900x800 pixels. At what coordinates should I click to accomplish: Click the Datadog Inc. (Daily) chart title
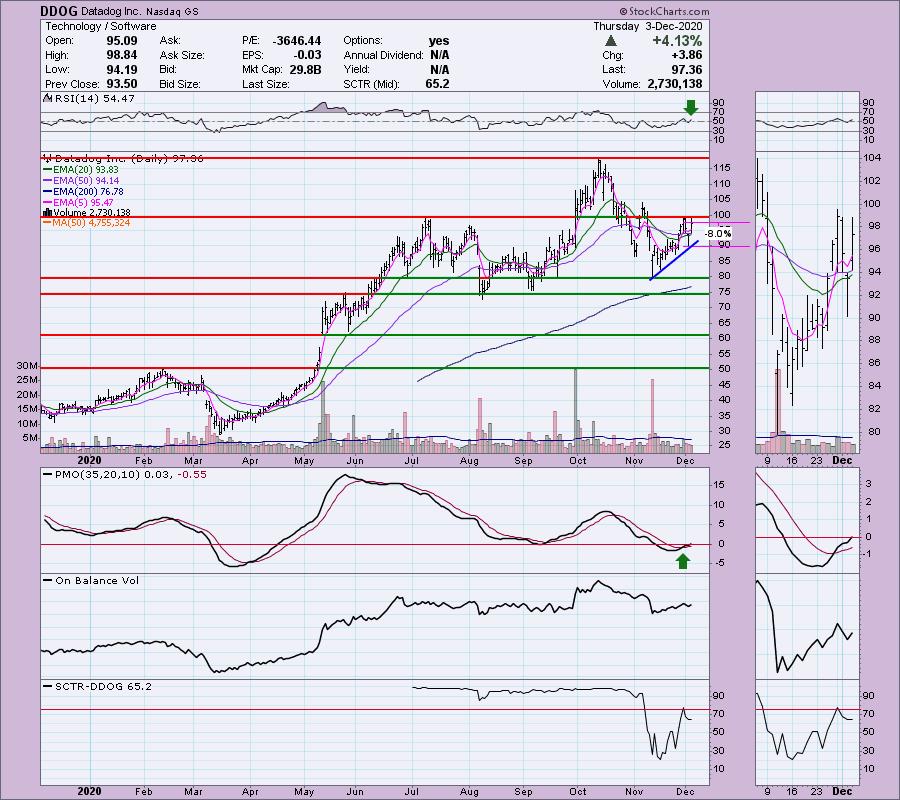[x=124, y=159]
